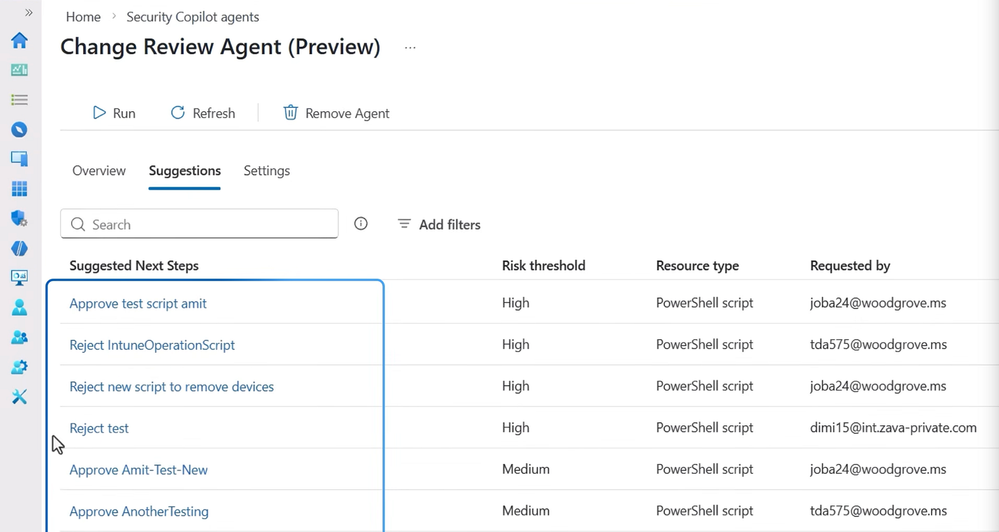This screenshot has height=532, width=999.
Task: Open the more options ellipsis by title
Action: coord(410,48)
